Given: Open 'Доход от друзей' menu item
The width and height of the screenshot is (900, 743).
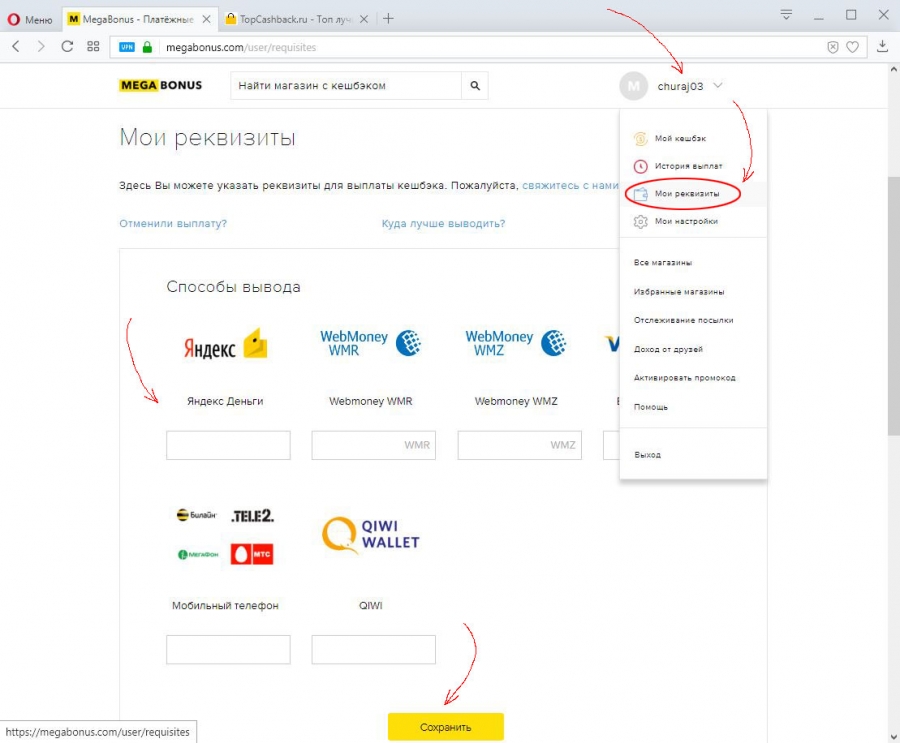Looking at the screenshot, I should click(668, 349).
